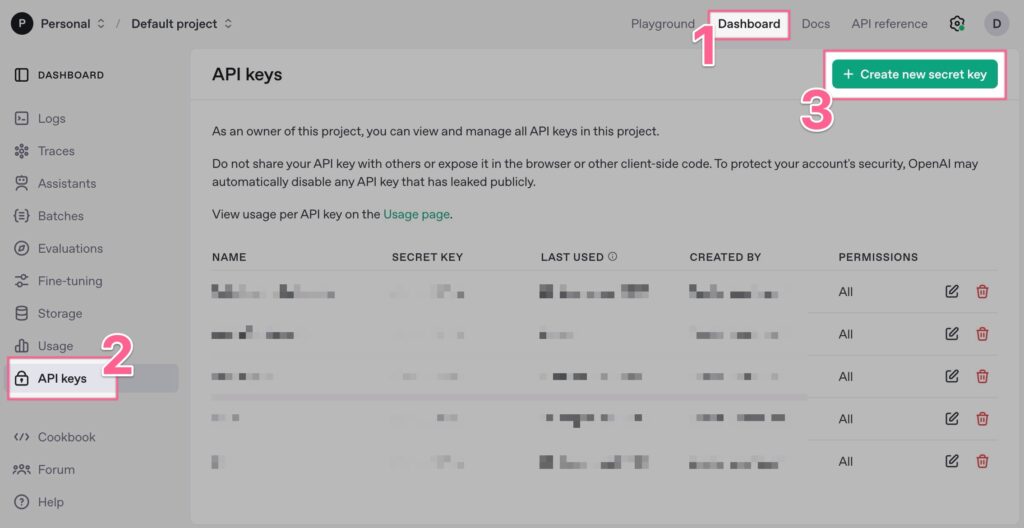Delete the second API key
Screen dimensions: 1024x528
tap(982, 334)
